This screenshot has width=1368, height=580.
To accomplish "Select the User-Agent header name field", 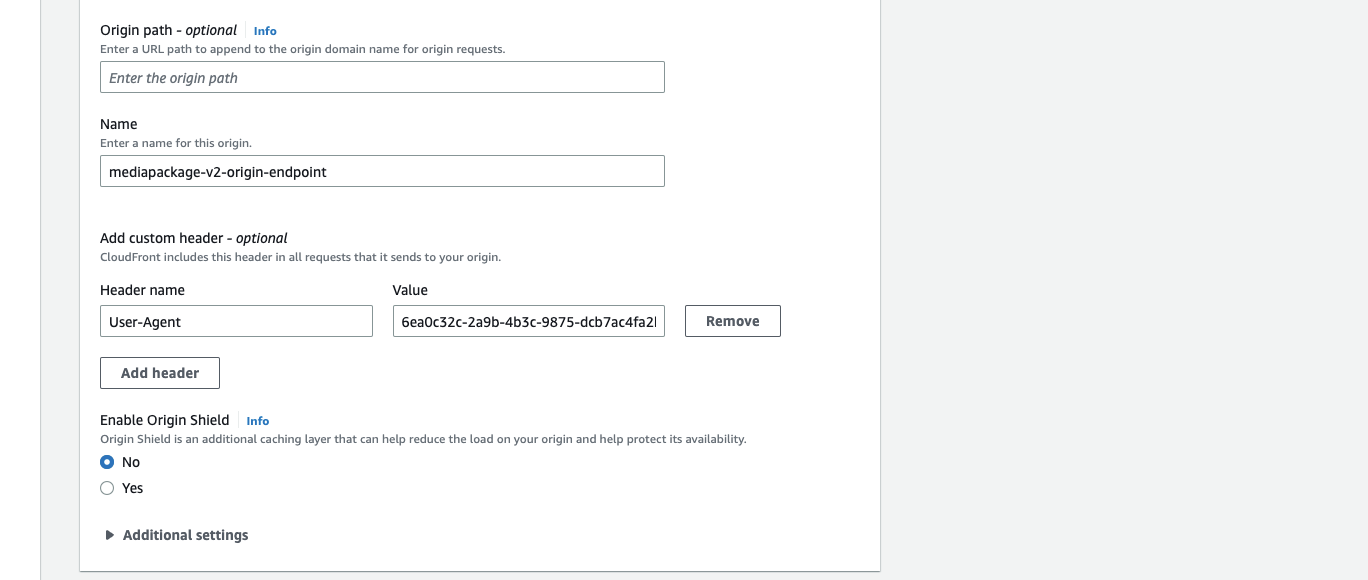I will (236, 320).
